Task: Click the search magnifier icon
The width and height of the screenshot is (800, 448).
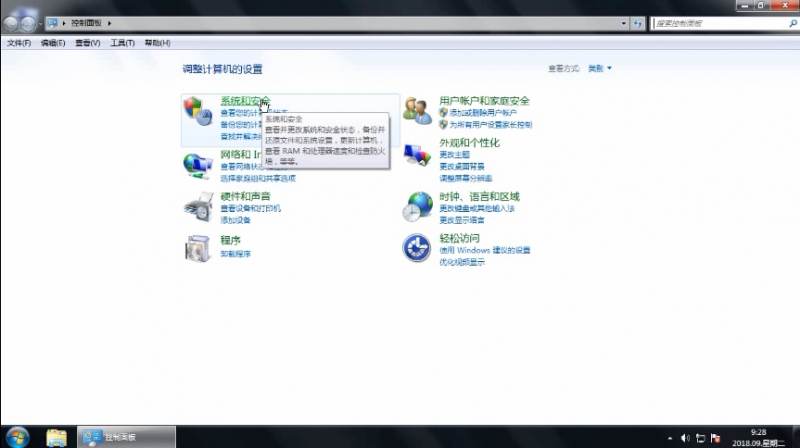Action: pyautogui.click(x=793, y=23)
